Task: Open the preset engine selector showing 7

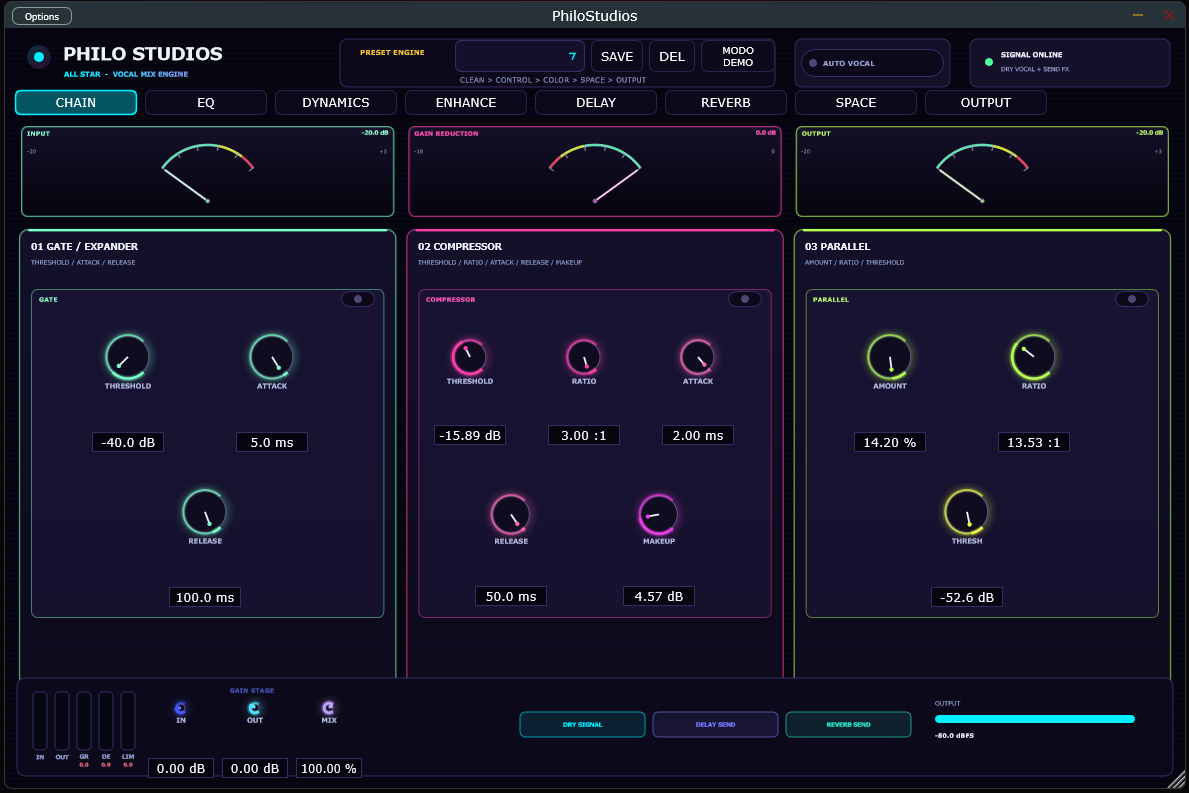Action: [x=519, y=56]
